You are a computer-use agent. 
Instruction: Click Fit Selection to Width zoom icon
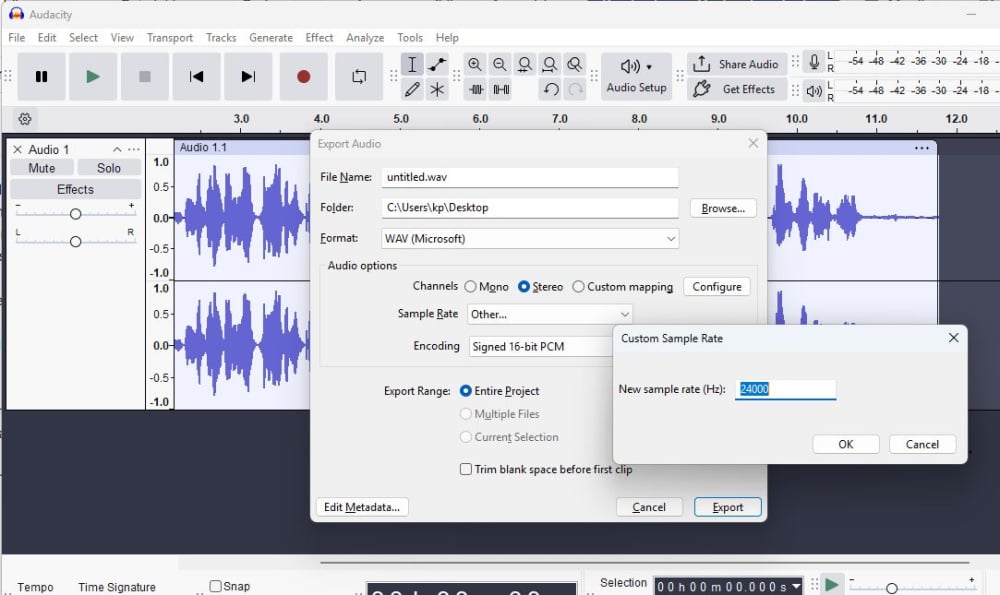coord(524,64)
